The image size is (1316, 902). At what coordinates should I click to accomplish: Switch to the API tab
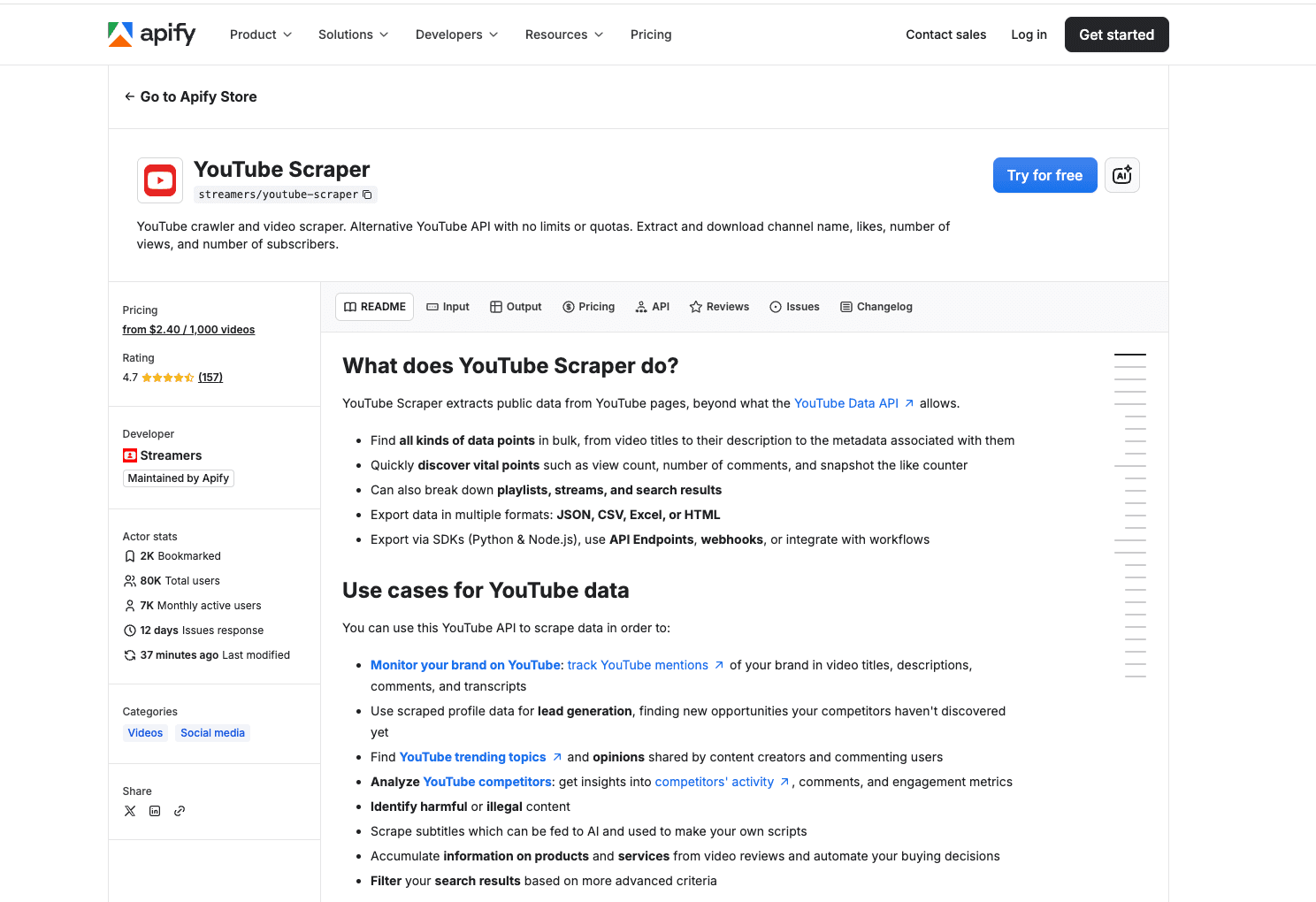653,307
